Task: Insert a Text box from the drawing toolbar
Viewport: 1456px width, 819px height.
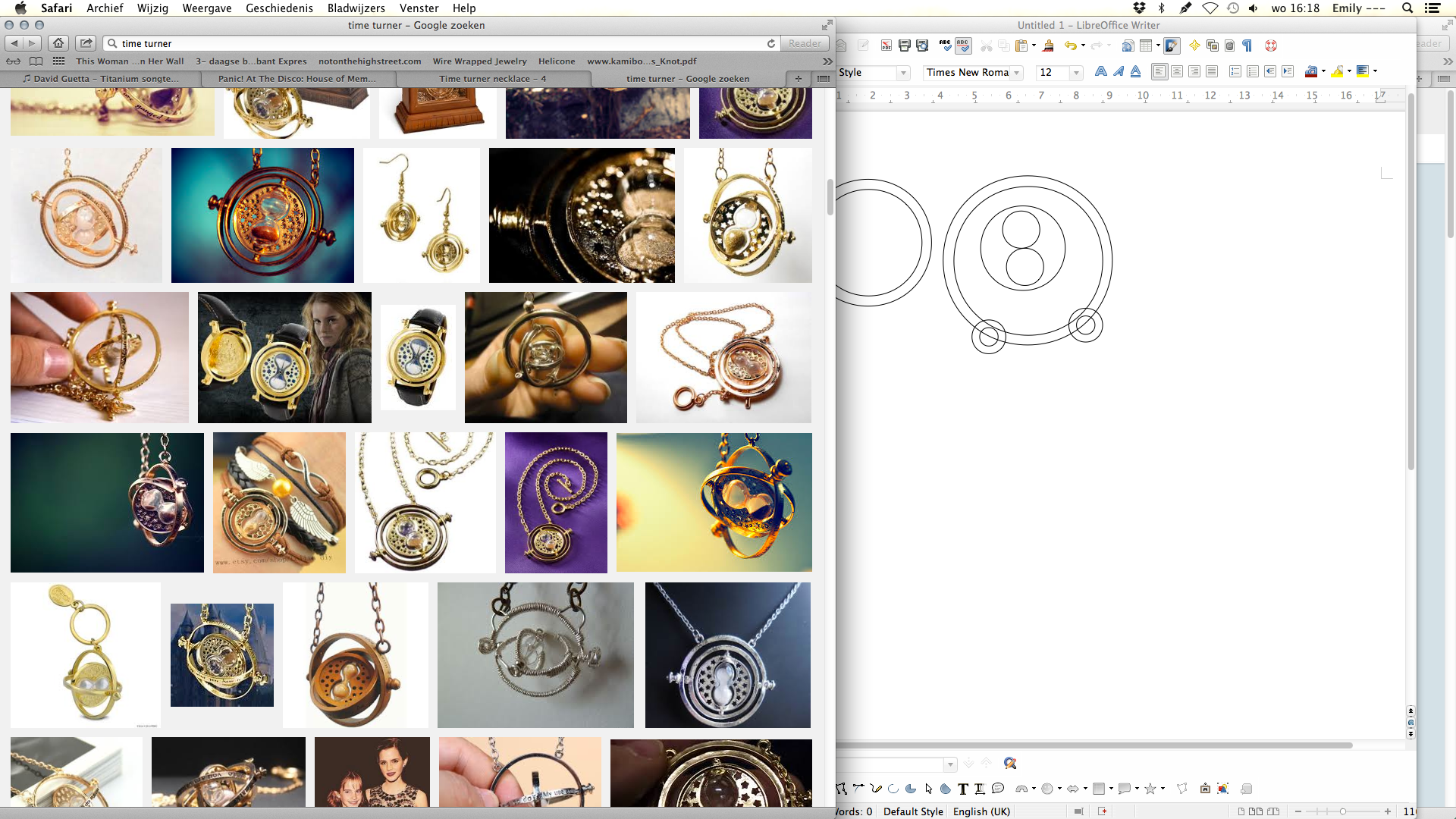Action: click(963, 789)
